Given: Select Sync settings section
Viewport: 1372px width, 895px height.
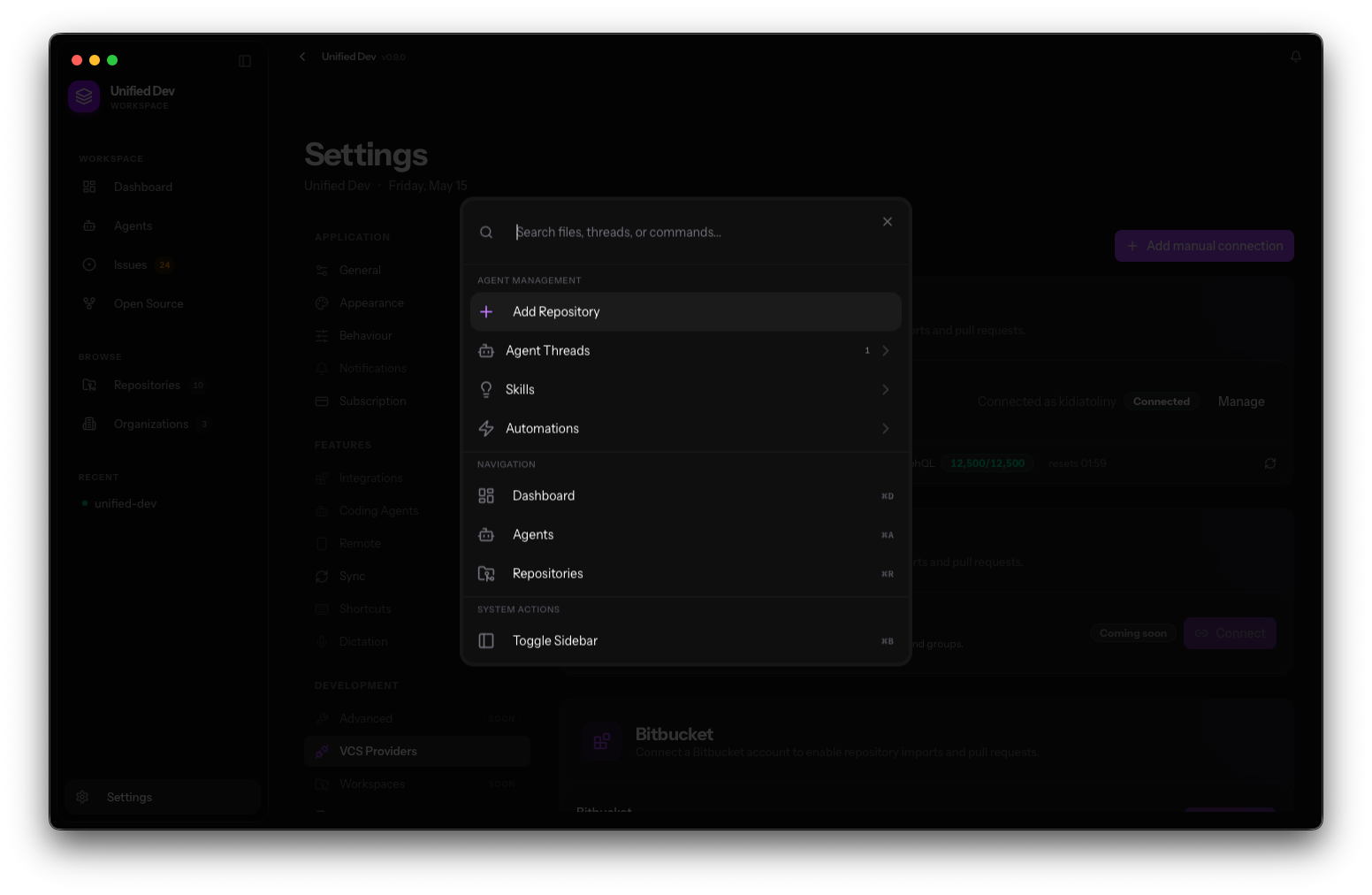Looking at the screenshot, I should click(417, 577).
